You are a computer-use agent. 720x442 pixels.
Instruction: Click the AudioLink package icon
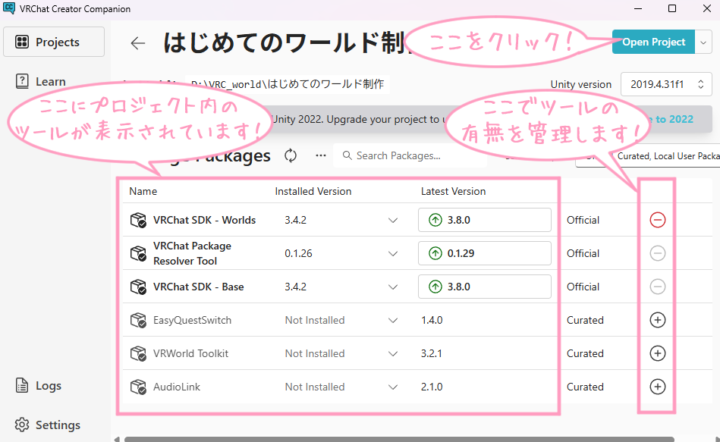pos(138,387)
